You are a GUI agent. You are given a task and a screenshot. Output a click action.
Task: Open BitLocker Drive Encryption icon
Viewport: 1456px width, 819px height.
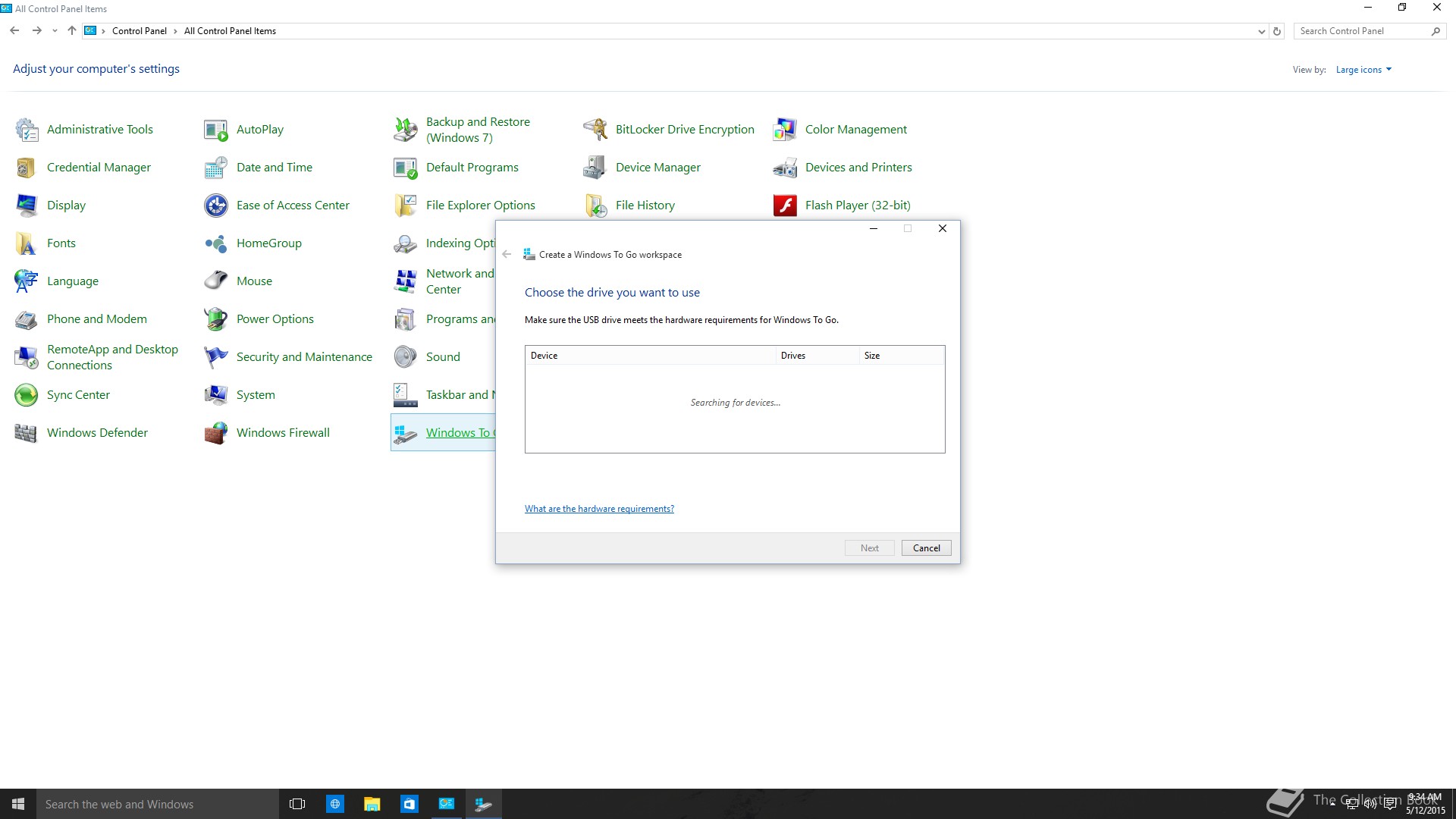point(595,130)
